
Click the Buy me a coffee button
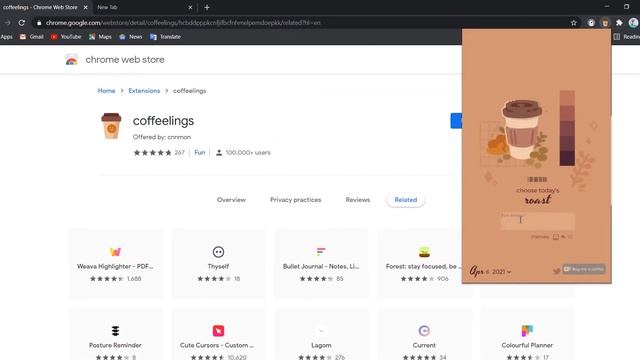tap(584, 269)
